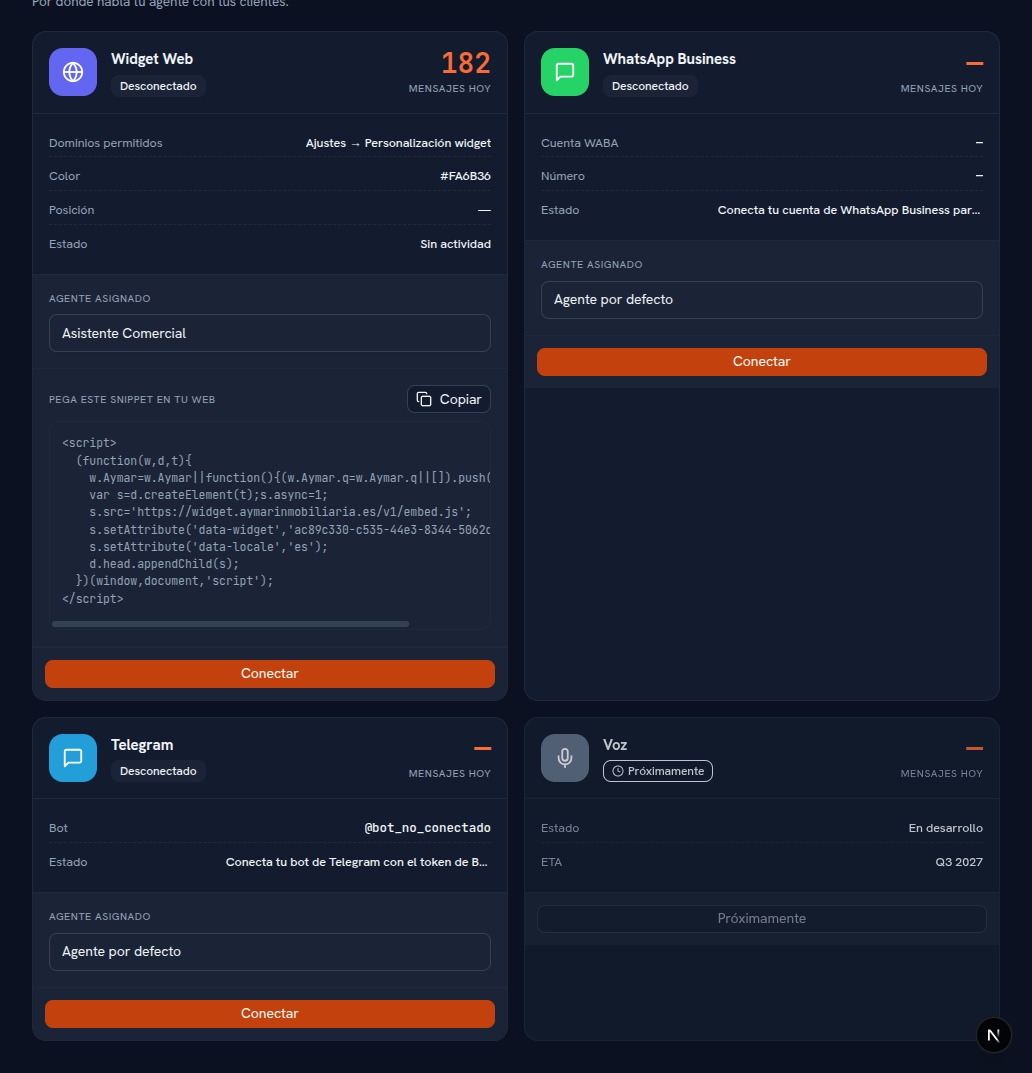Open Widget Web agent dropdown Asistente Comercial
Screen dimensions: 1032x1073
tap(270, 333)
